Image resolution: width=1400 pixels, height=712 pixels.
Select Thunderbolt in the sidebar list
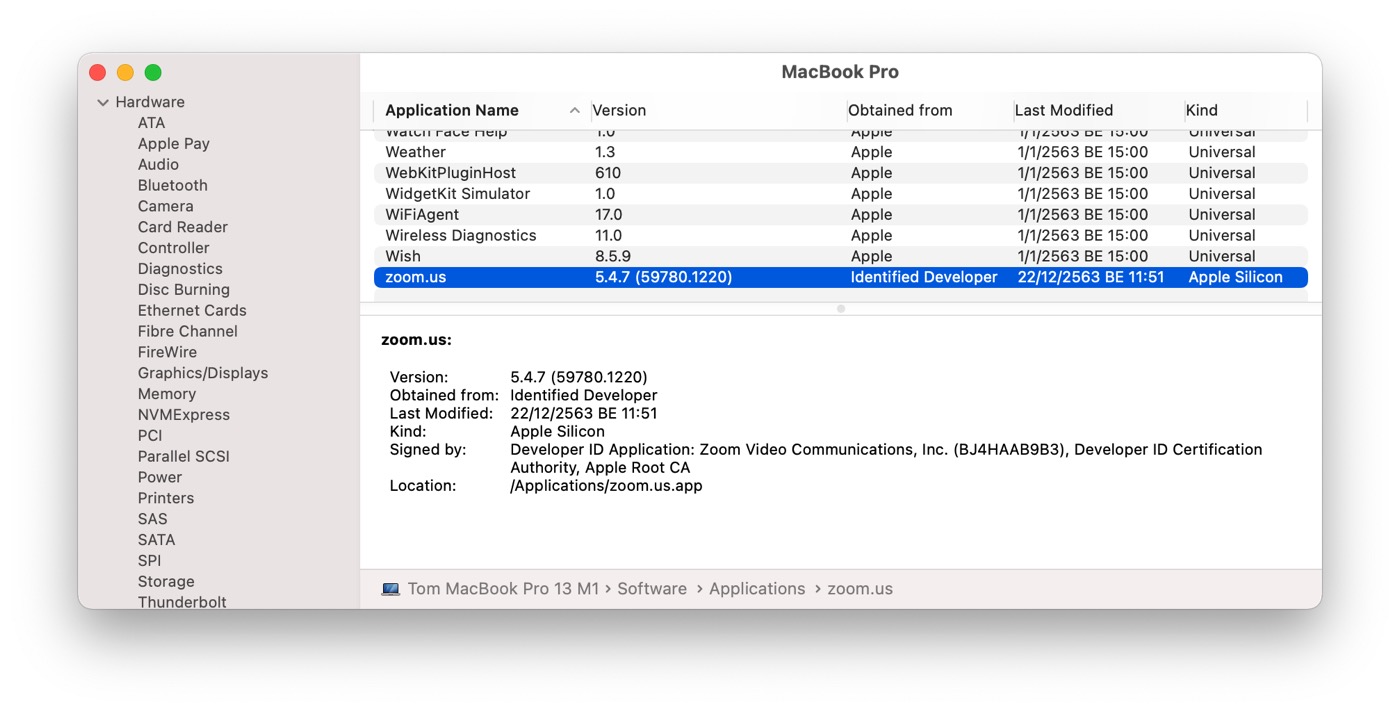coord(182,602)
